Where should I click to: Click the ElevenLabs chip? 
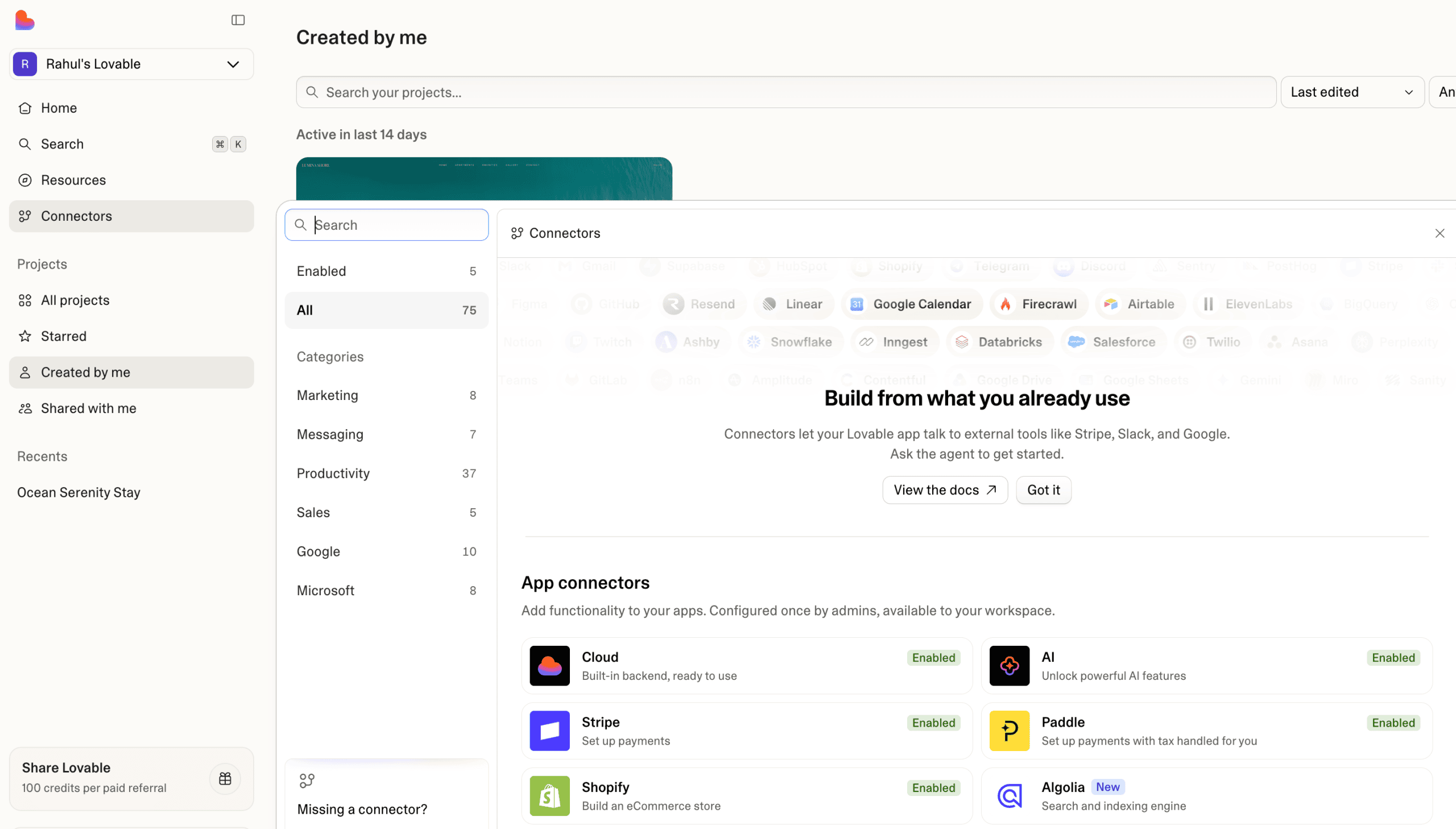1248,304
